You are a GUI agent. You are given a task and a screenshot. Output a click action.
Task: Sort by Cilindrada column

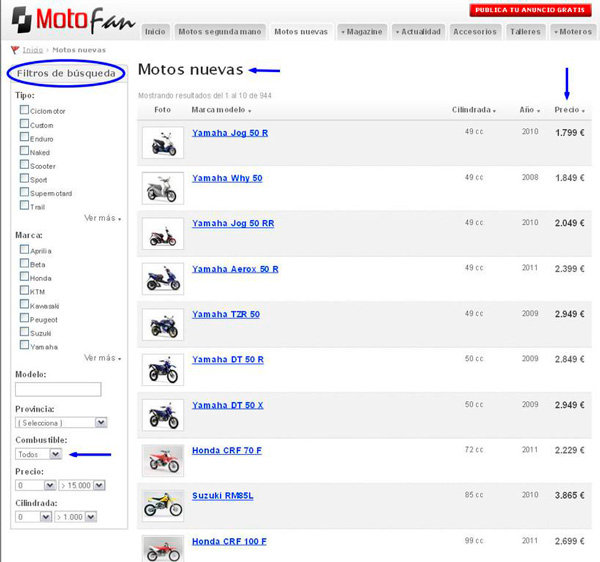coord(474,110)
